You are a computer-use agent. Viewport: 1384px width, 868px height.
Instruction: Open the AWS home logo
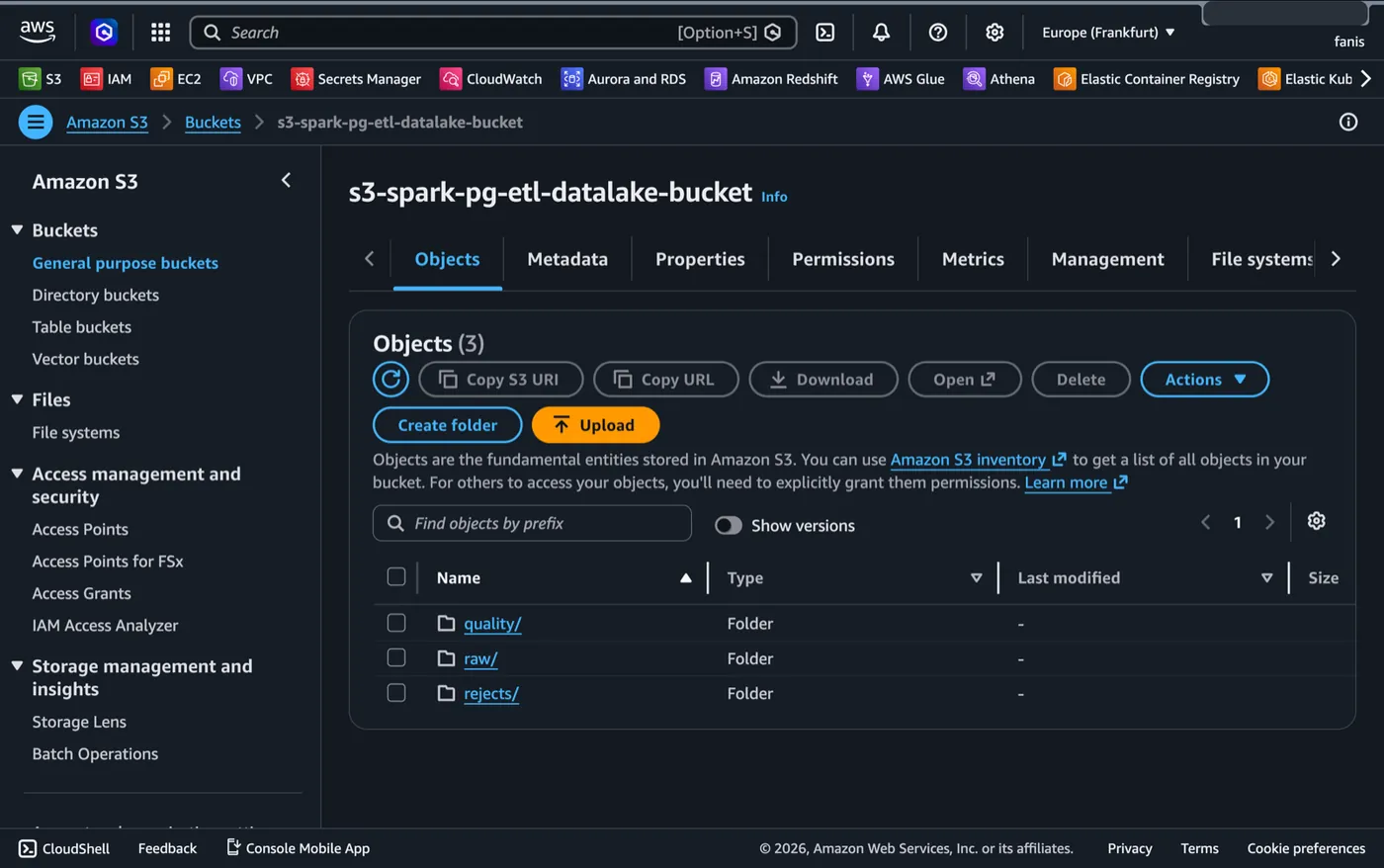pos(38,32)
